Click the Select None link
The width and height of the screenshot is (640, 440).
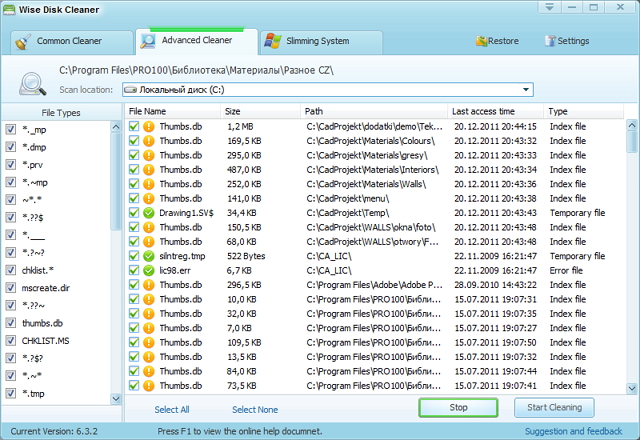point(255,409)
